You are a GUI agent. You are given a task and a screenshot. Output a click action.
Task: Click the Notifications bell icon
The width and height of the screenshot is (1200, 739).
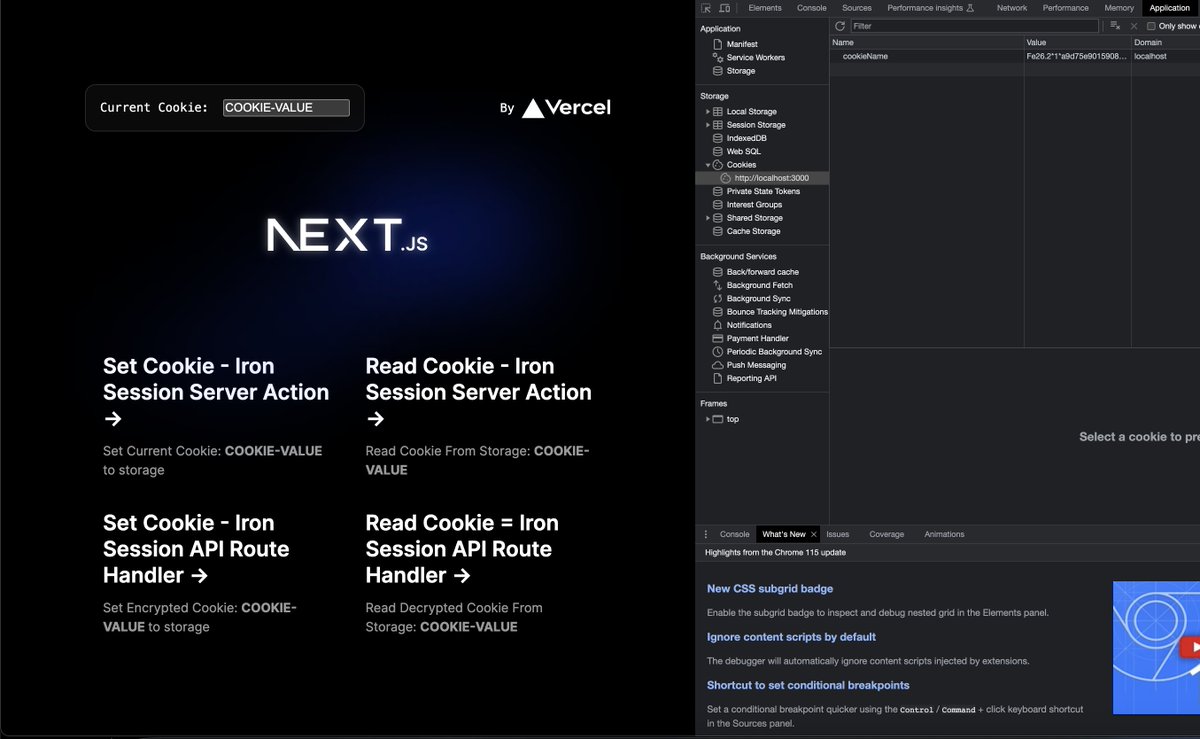click(x=718, y=325)
